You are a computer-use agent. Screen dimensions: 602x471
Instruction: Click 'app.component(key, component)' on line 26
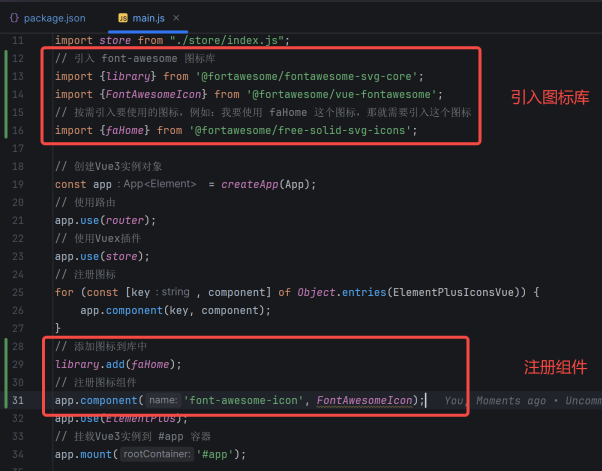click(x=175, y=310)
